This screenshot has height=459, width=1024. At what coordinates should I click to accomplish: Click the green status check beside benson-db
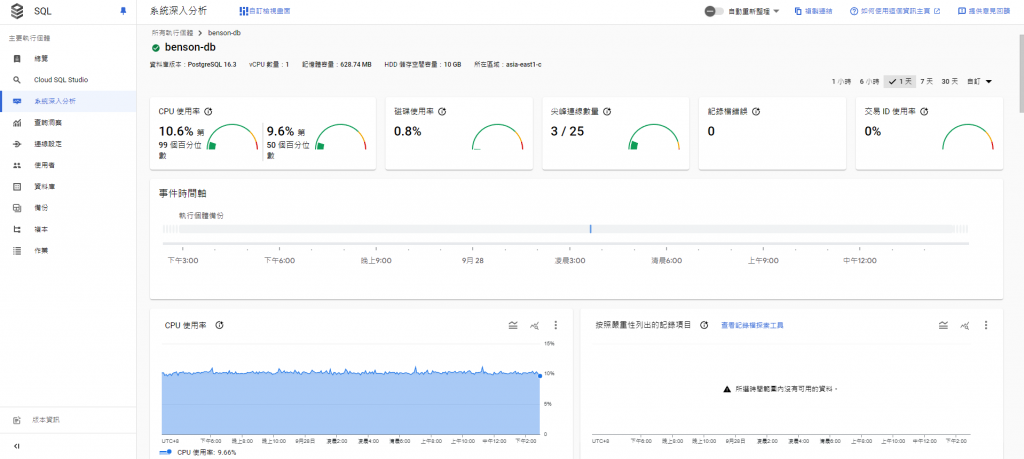[x=155, y=48]
